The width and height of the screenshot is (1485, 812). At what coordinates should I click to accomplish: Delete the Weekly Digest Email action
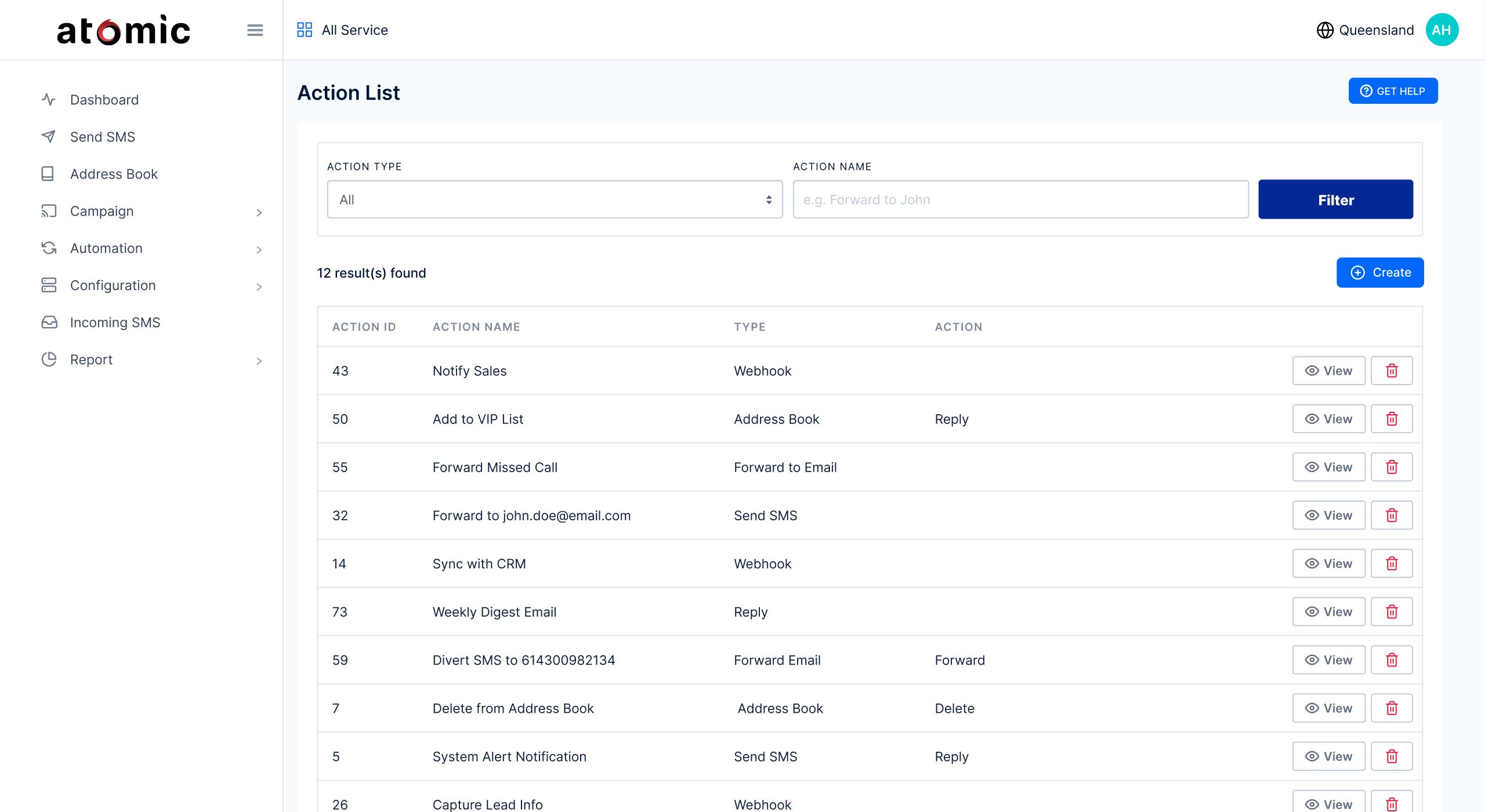tap(1391, 611)
